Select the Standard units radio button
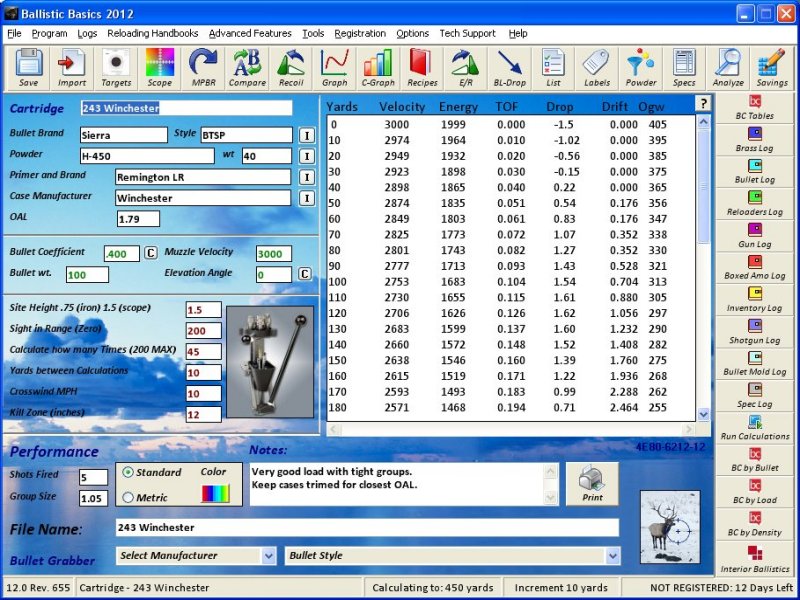 (128, 472)
